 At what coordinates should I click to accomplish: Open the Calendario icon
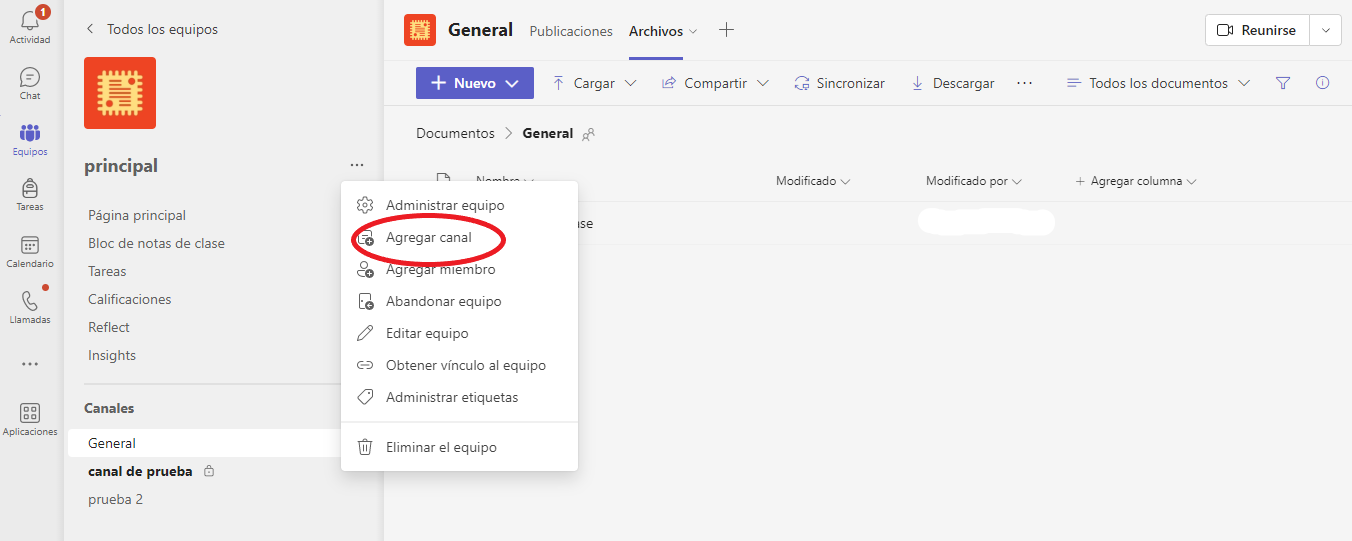coord(30,251)
